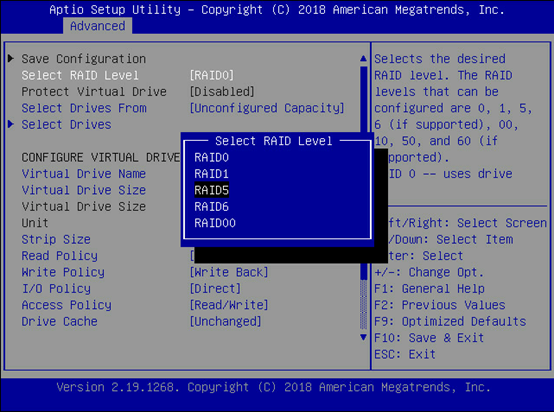Open the [Unconfigured Capacity] dropdown value
The image size is (554, 412).
267,108
